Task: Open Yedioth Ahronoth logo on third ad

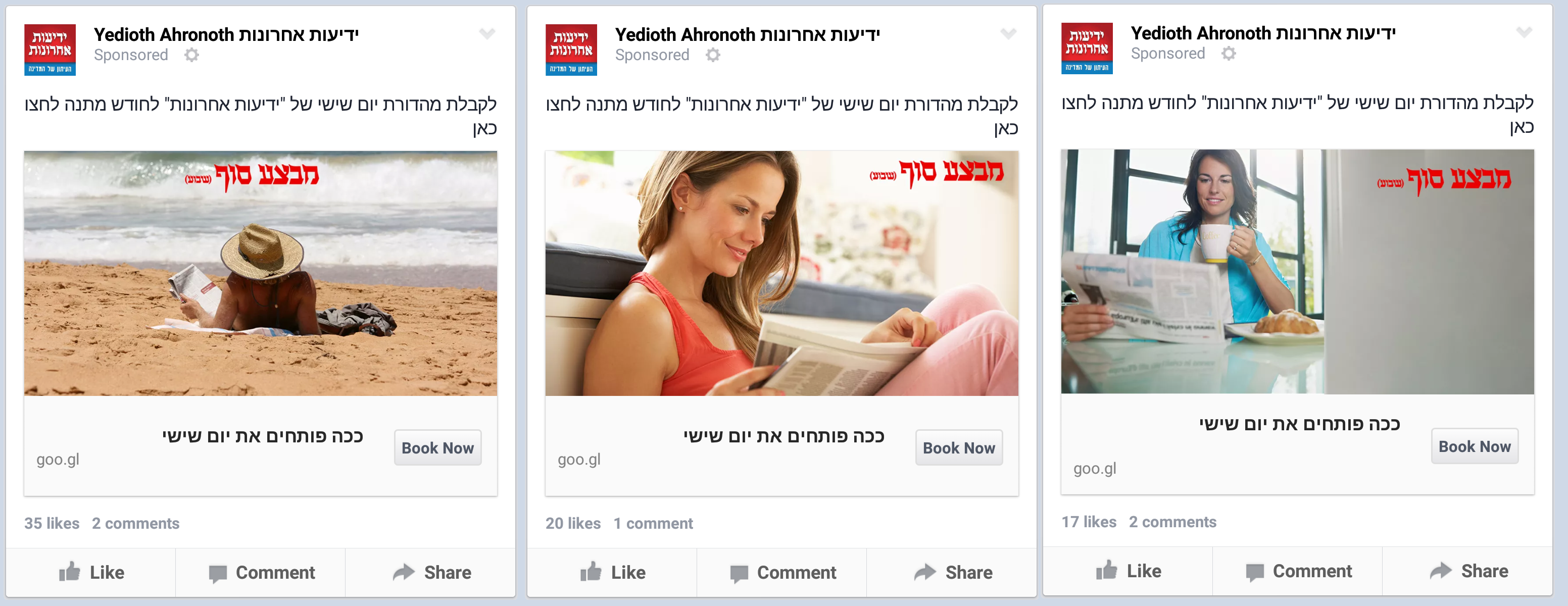Action: [x=1087, y=48]
